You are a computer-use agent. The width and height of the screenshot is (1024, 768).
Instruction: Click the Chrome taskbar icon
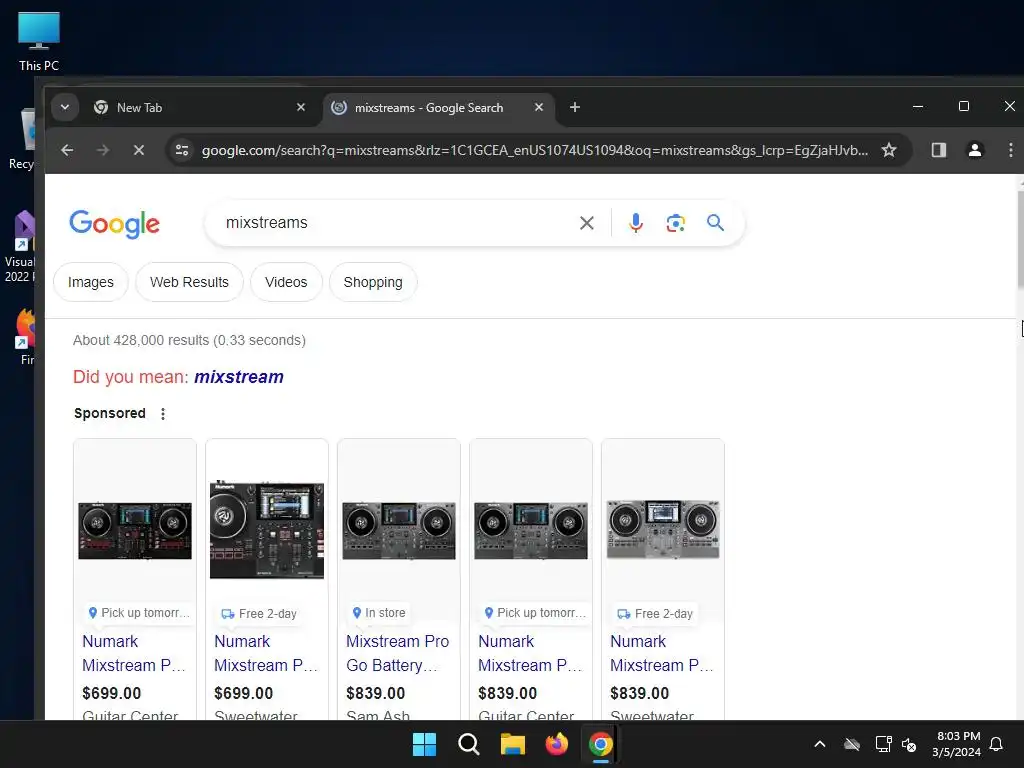coord(601,744)
